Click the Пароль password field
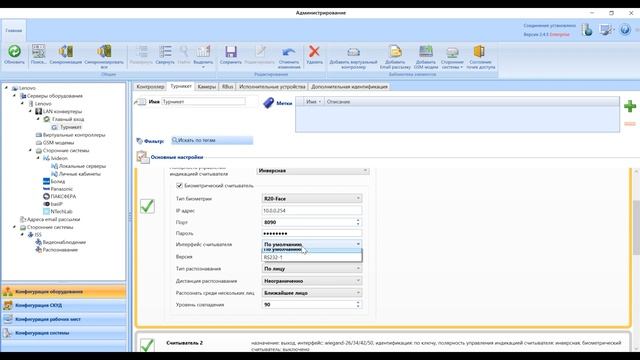The width and height of the screenshot is (640, 360). (311, 233)
